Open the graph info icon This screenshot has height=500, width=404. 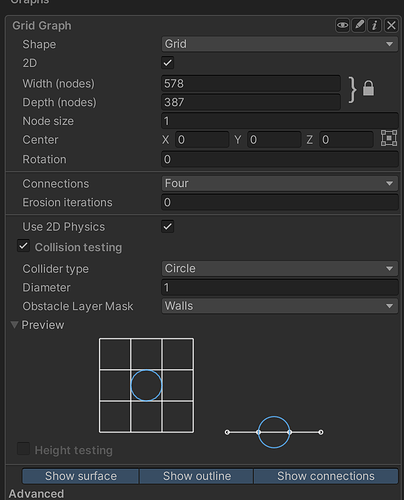point(375,25)
